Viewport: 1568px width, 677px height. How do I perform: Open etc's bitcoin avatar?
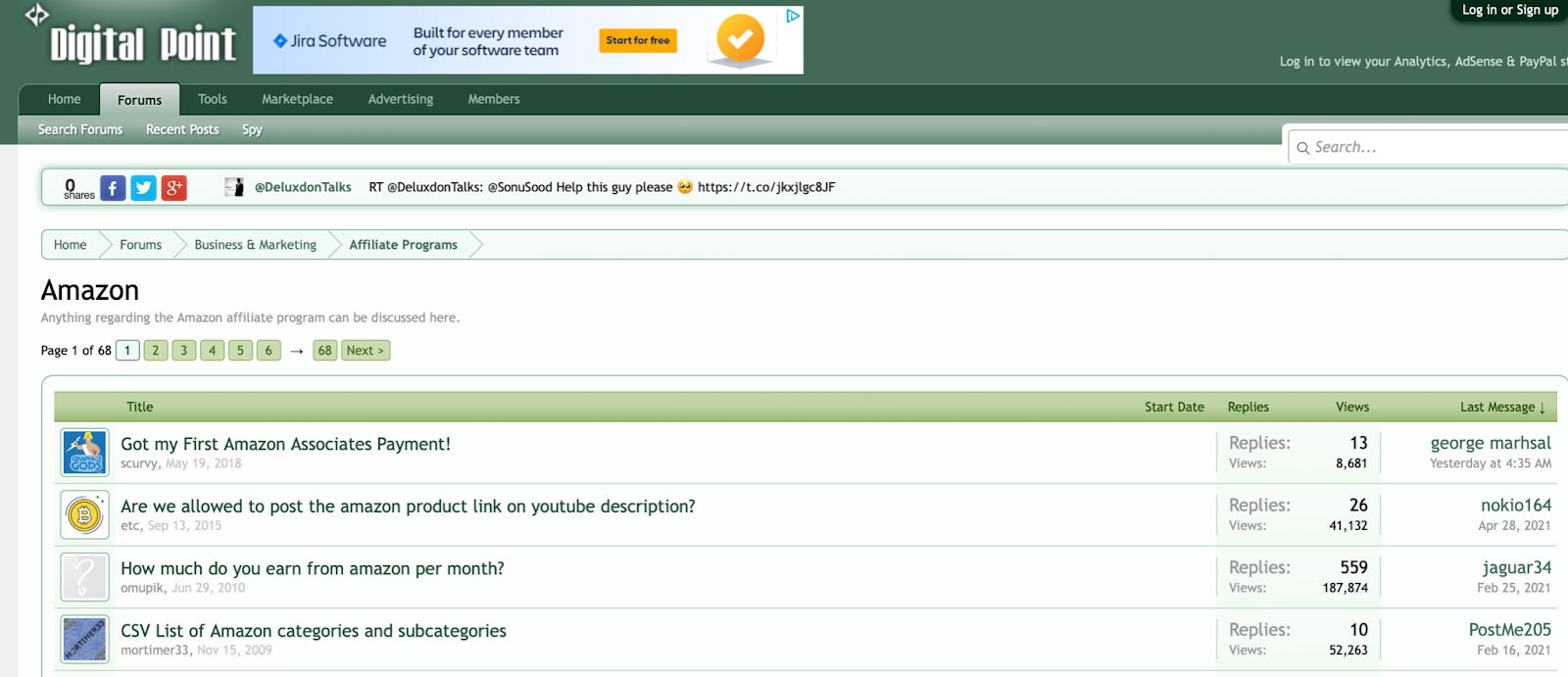pyautogui.click(x=84, y=515)
